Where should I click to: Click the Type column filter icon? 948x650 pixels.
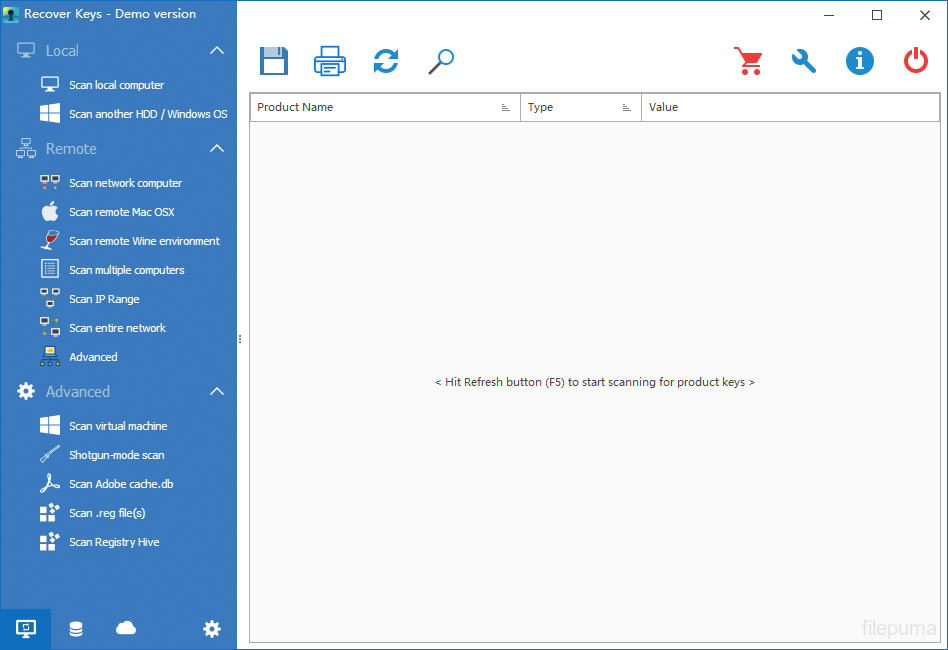(627, 108)
